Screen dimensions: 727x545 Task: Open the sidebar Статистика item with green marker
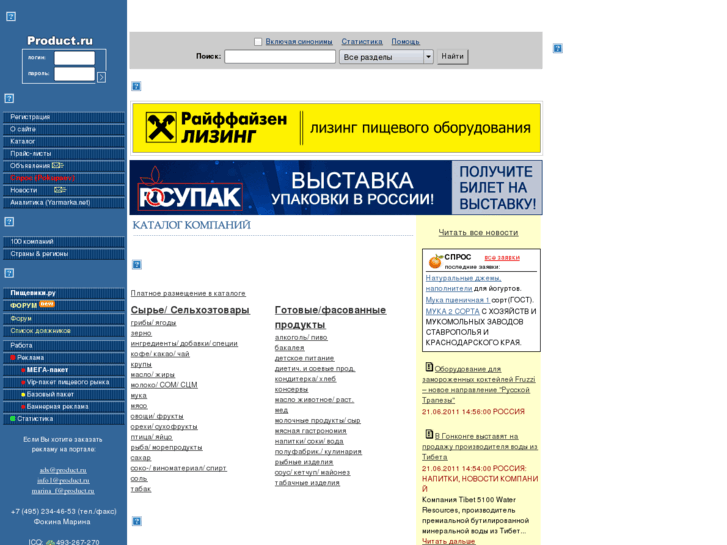click(64, 418)
